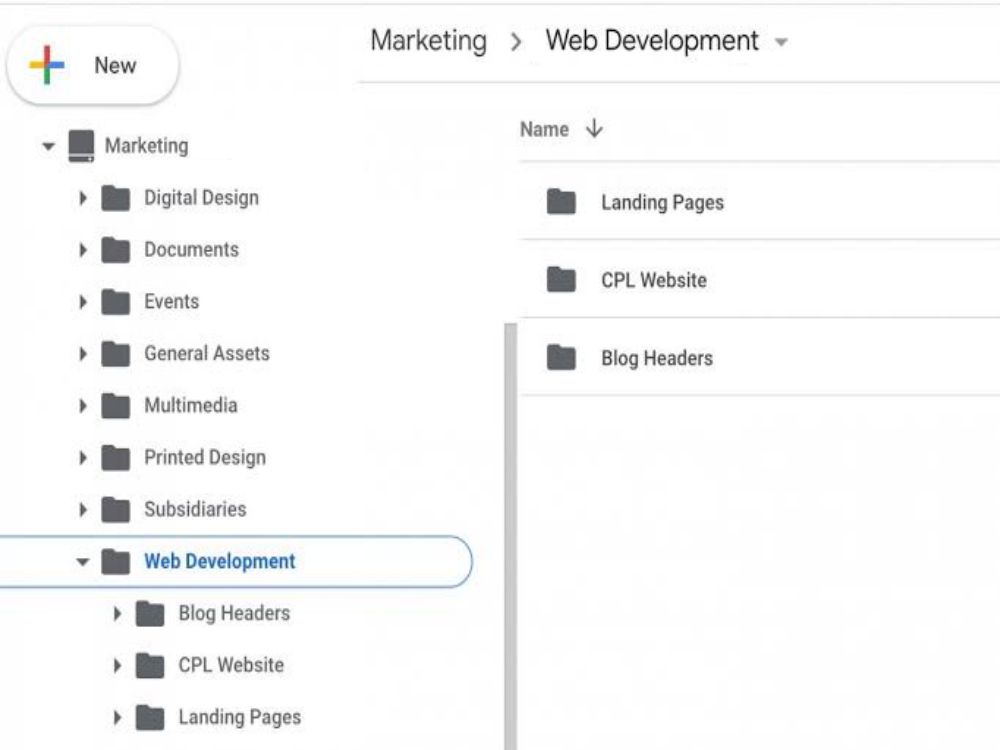The width and height of the screenshot is (1000, 750).
Task: Select General Assets folder icon in sidebar
Action: coord(115,354)
